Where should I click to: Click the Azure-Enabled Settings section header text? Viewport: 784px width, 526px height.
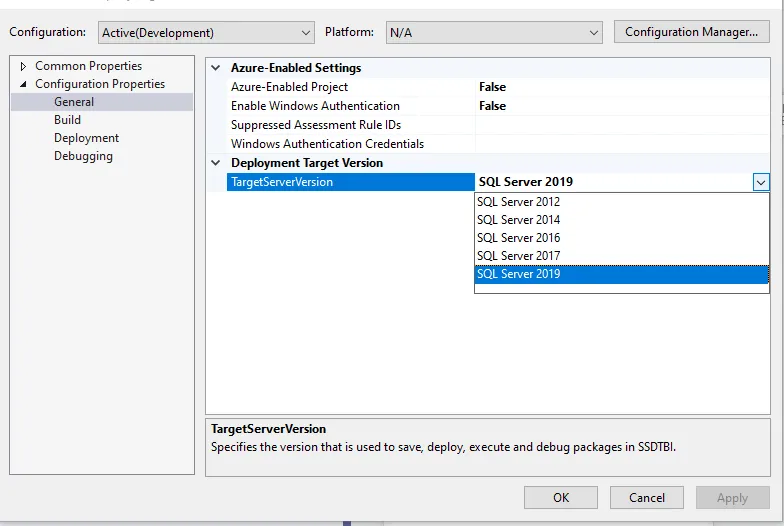coord(296,68)
